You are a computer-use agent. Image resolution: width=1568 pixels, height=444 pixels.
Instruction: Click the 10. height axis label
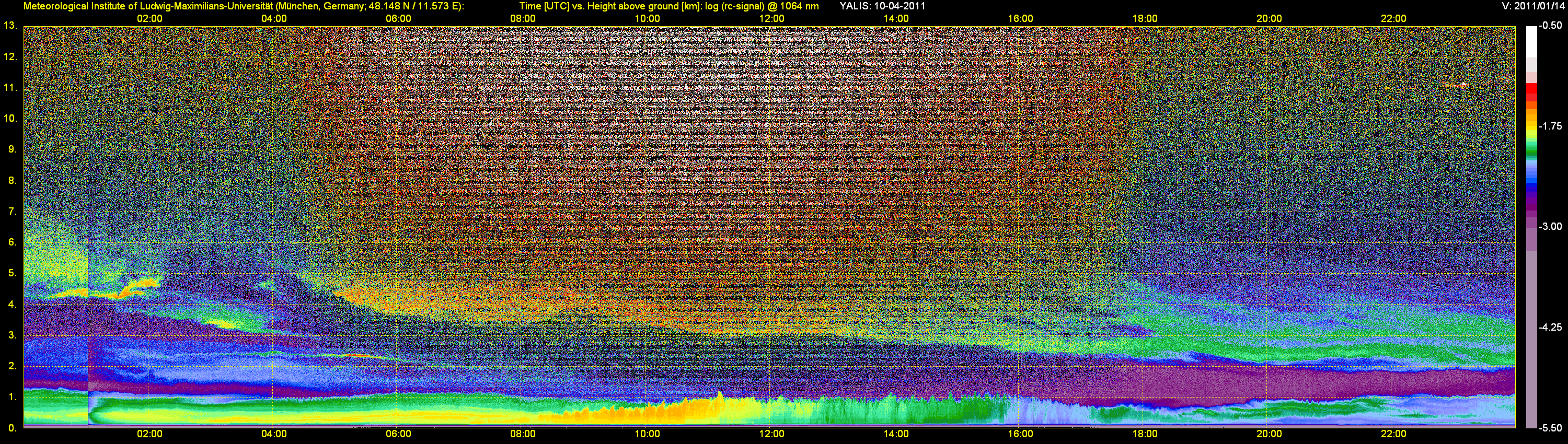point(10,118)
